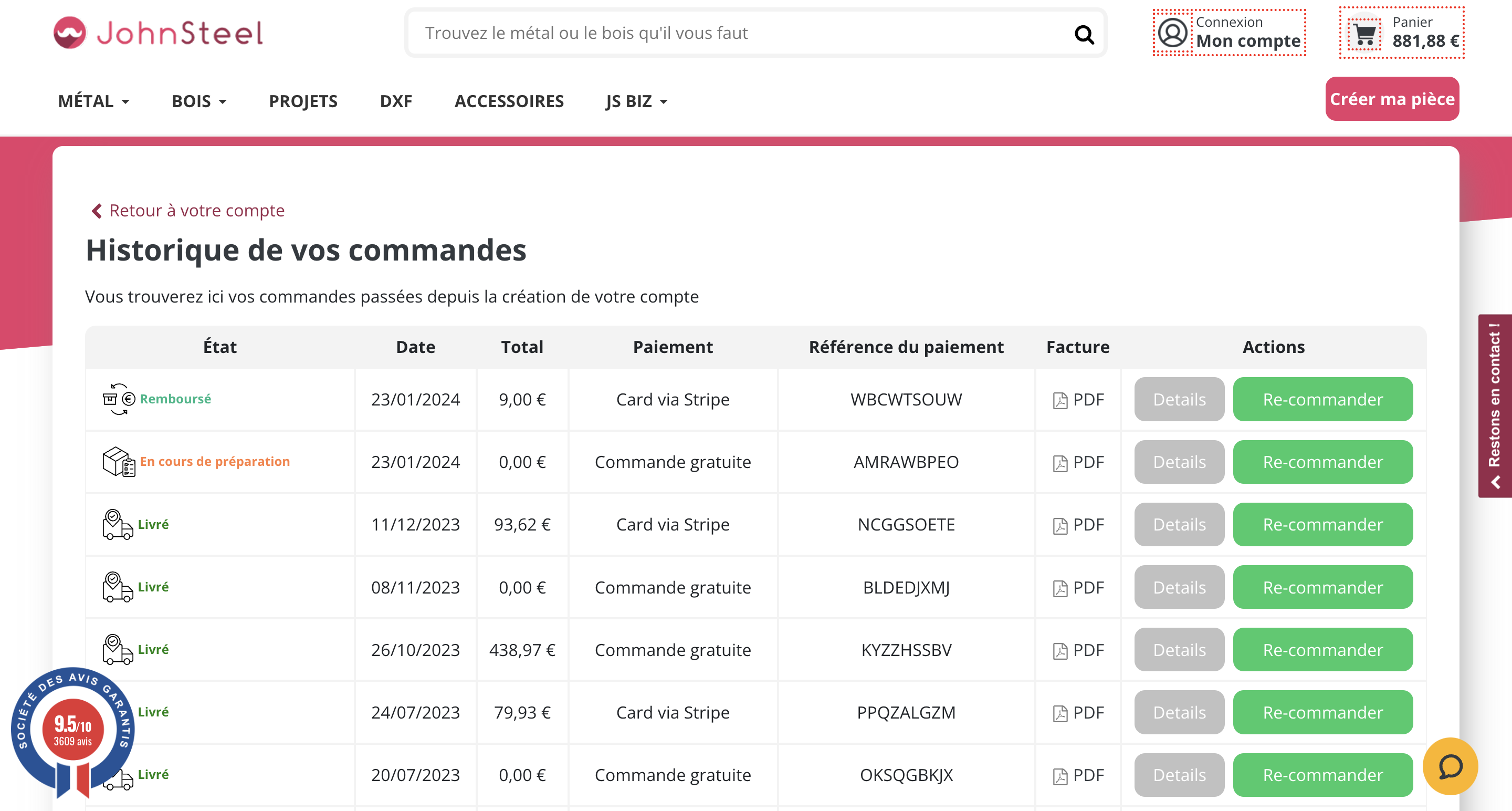Expand the Restons en contact side tab
This screenshot has height=811, width=1512.
coord(1494,407)
